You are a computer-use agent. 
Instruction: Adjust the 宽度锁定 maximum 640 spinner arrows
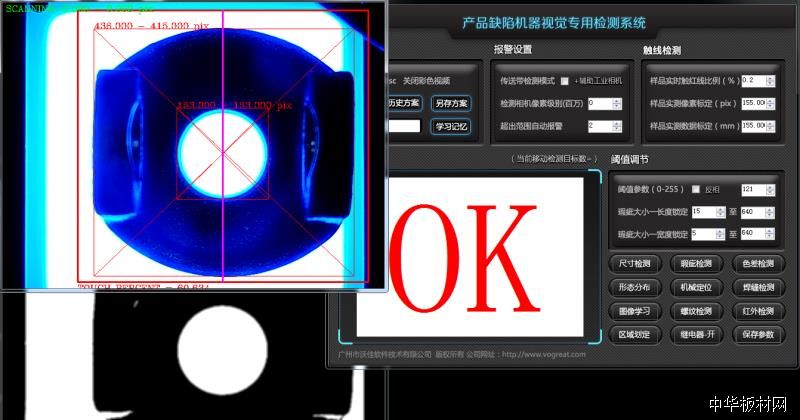(x=770, y=234)
